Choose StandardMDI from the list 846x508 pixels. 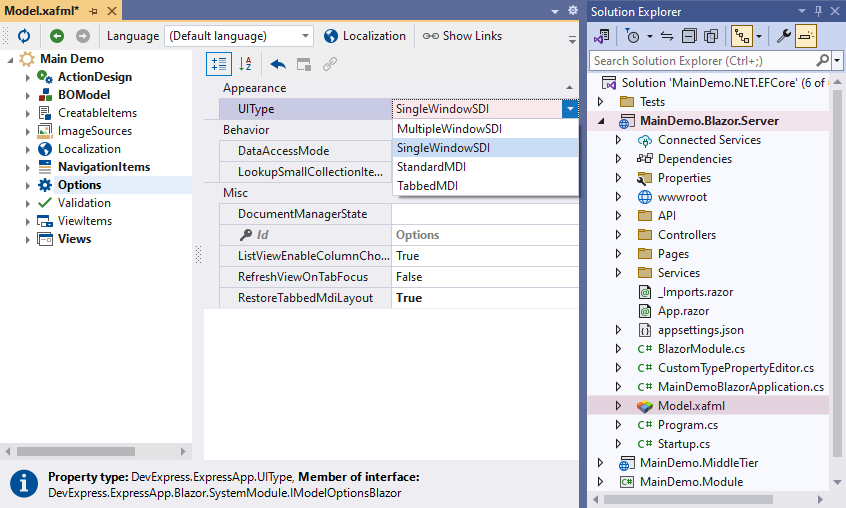tap(485, 167)
